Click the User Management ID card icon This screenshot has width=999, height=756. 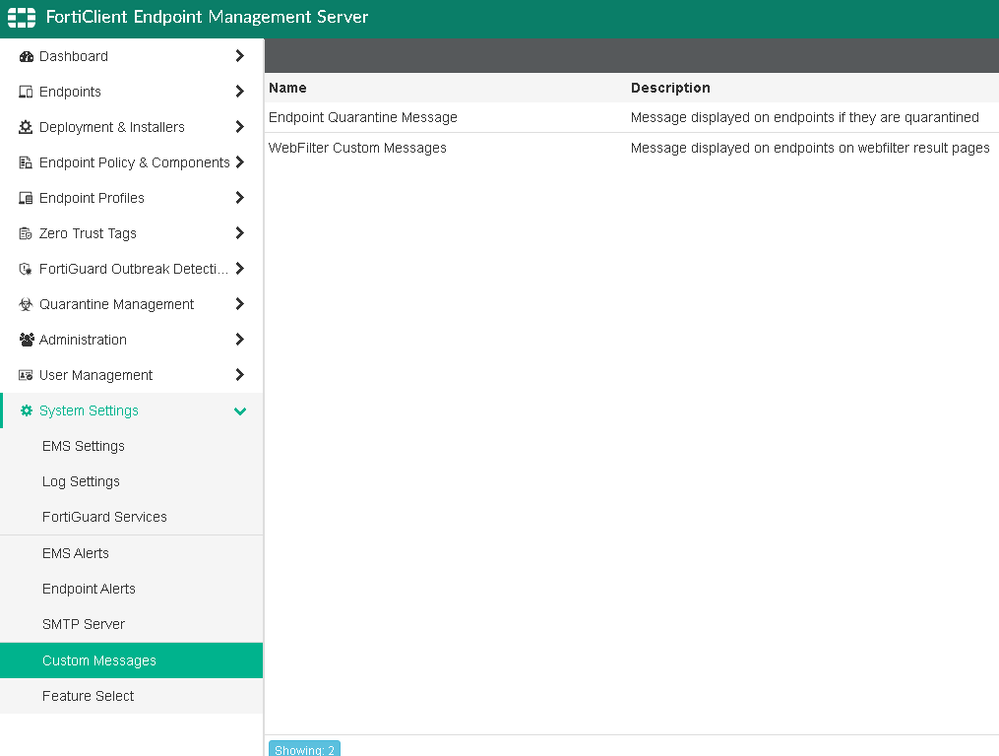tap(25, 375)
